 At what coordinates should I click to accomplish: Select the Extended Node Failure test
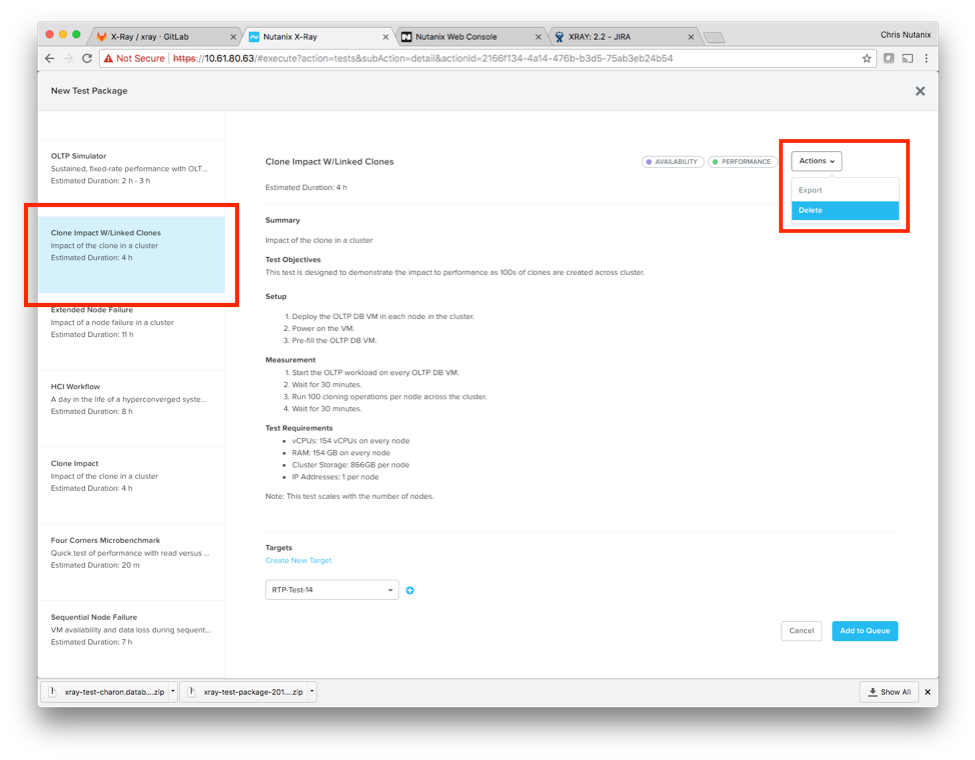click(x=131, y=331)
